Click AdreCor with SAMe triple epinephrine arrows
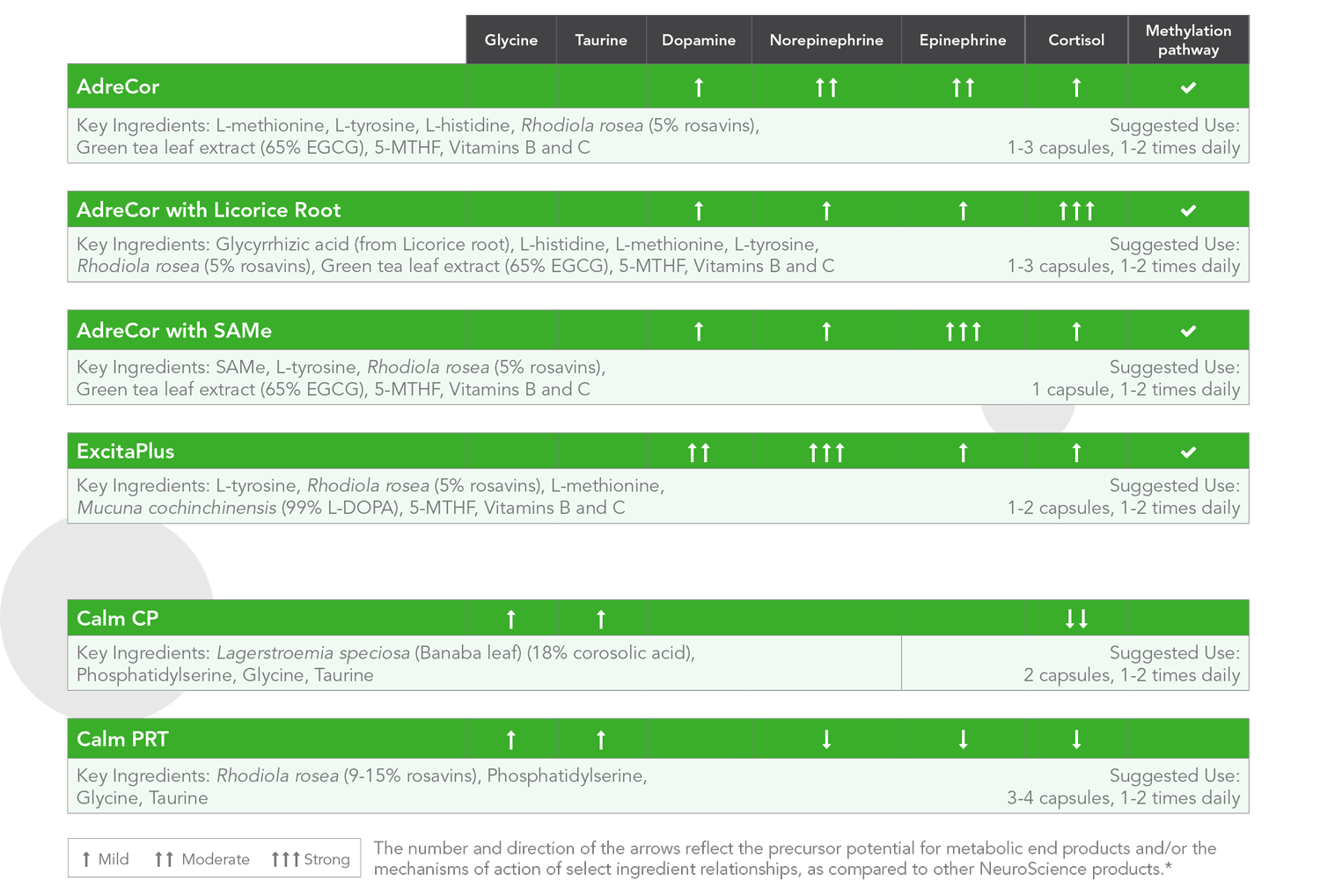The height and width of the screenshot is (896, 1320). coord(963,331)
